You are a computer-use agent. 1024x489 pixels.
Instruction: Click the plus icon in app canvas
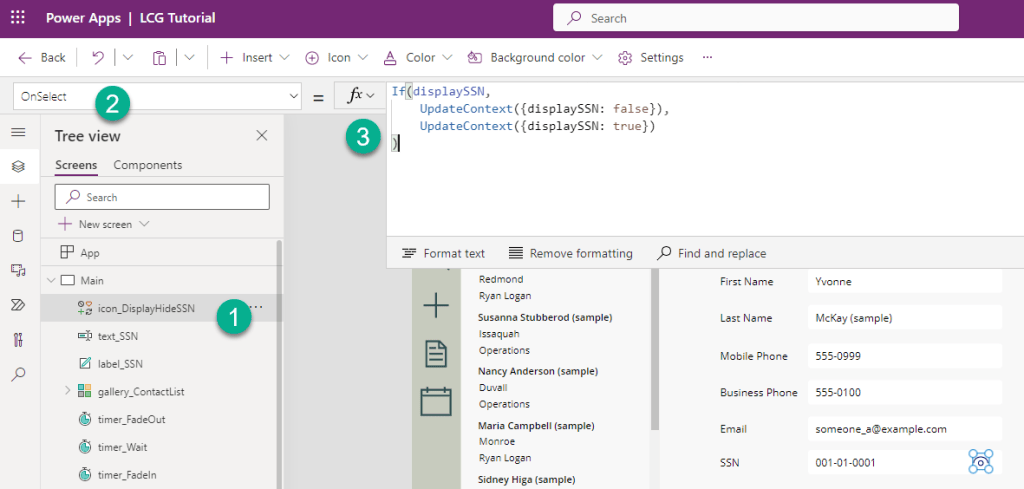436,306
